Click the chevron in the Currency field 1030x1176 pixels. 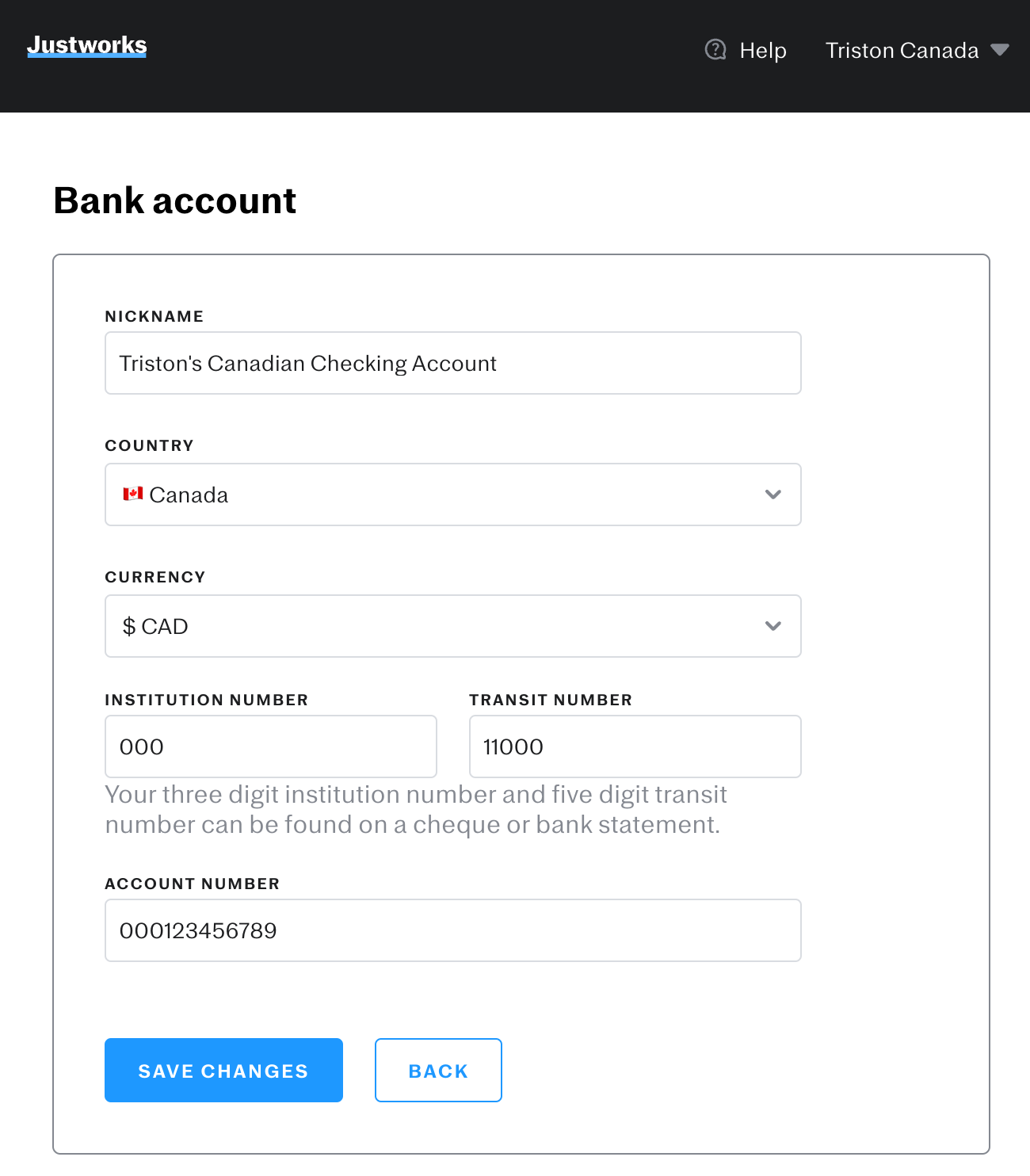[773, 626]
